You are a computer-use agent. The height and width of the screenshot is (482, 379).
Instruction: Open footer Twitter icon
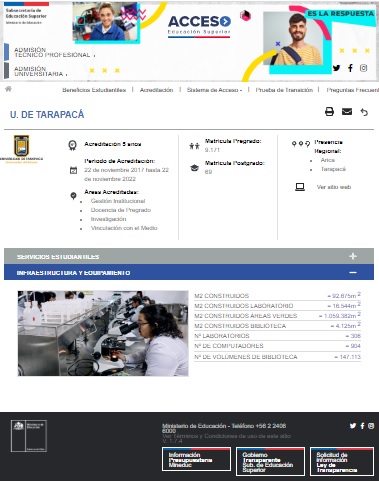click(353, 426)
